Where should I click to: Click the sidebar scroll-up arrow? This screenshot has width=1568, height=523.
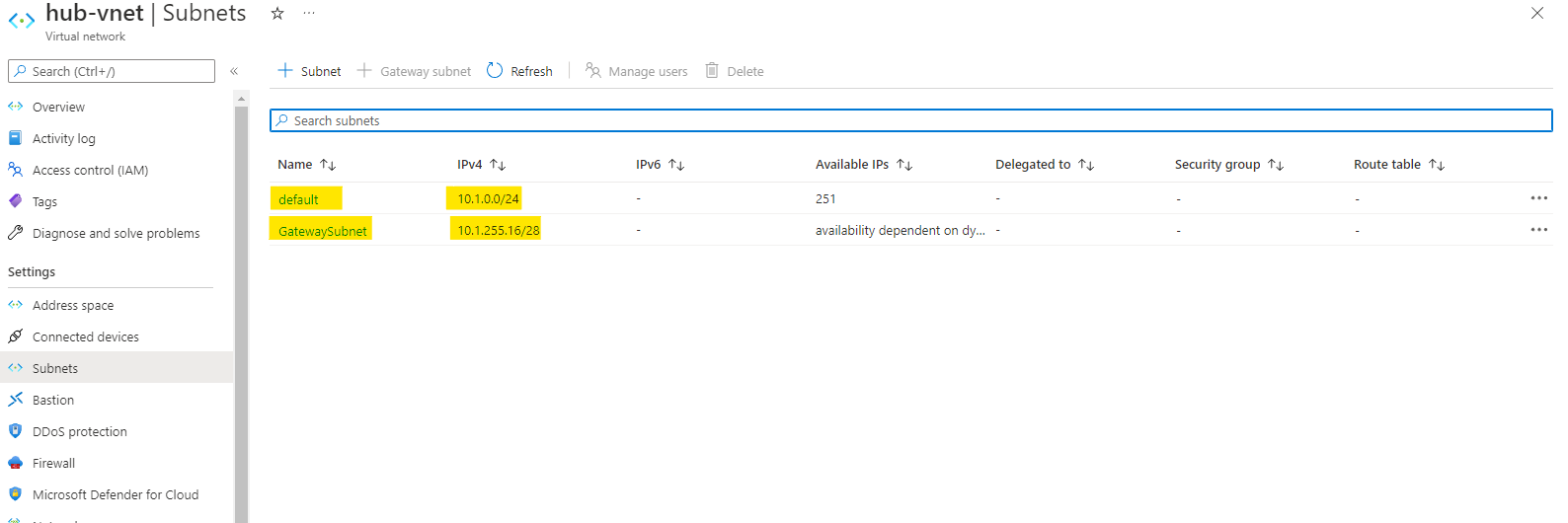pyautogui.click(x=242, y=99)
